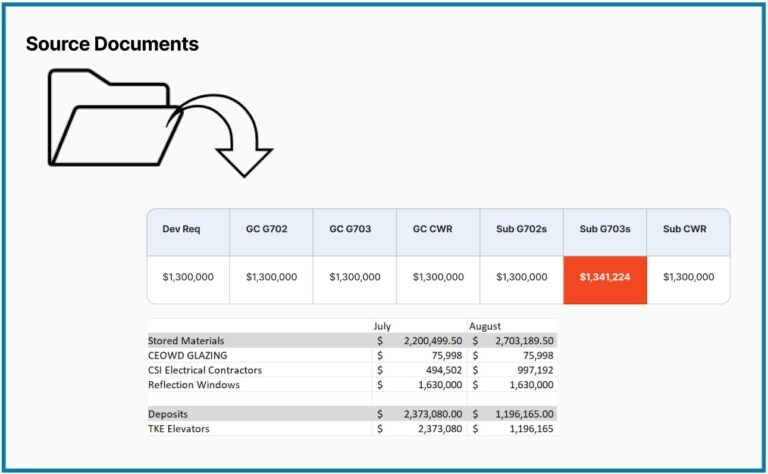Click the highlighted $1,341,224 red cell
The height and width of the screenshot is (474, 768).
click(605, 280)
